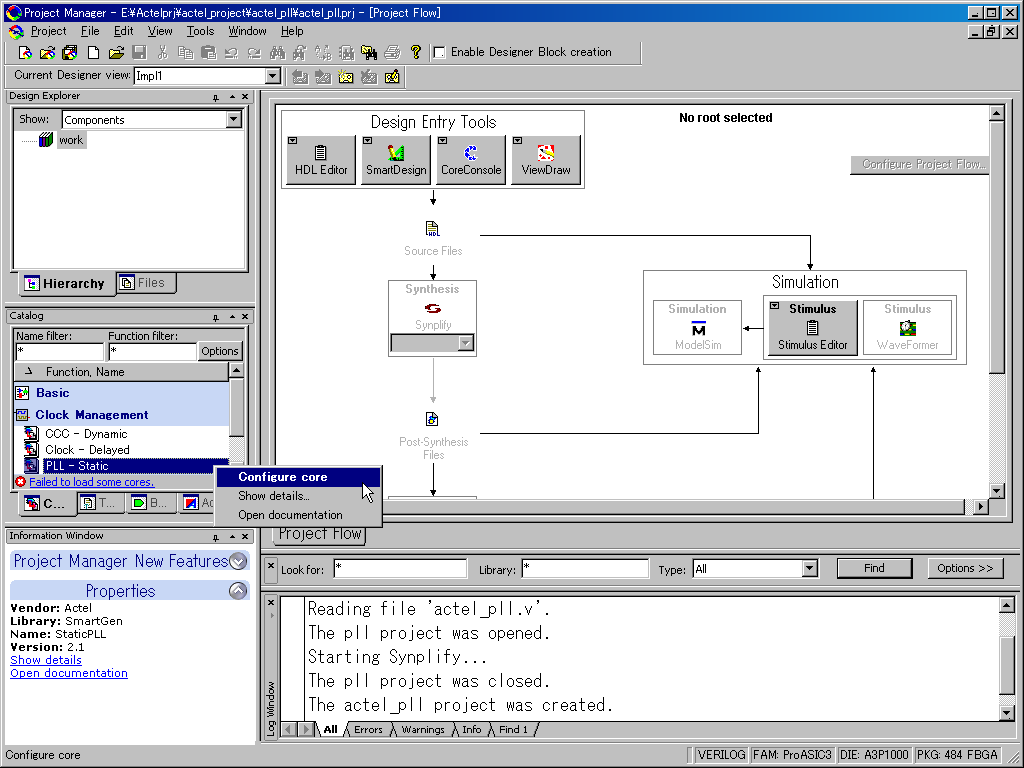Select the work library in Design Explorer
Image resolution: width=1024 pixels, height=768 pixels.
(x=71, y=140)
